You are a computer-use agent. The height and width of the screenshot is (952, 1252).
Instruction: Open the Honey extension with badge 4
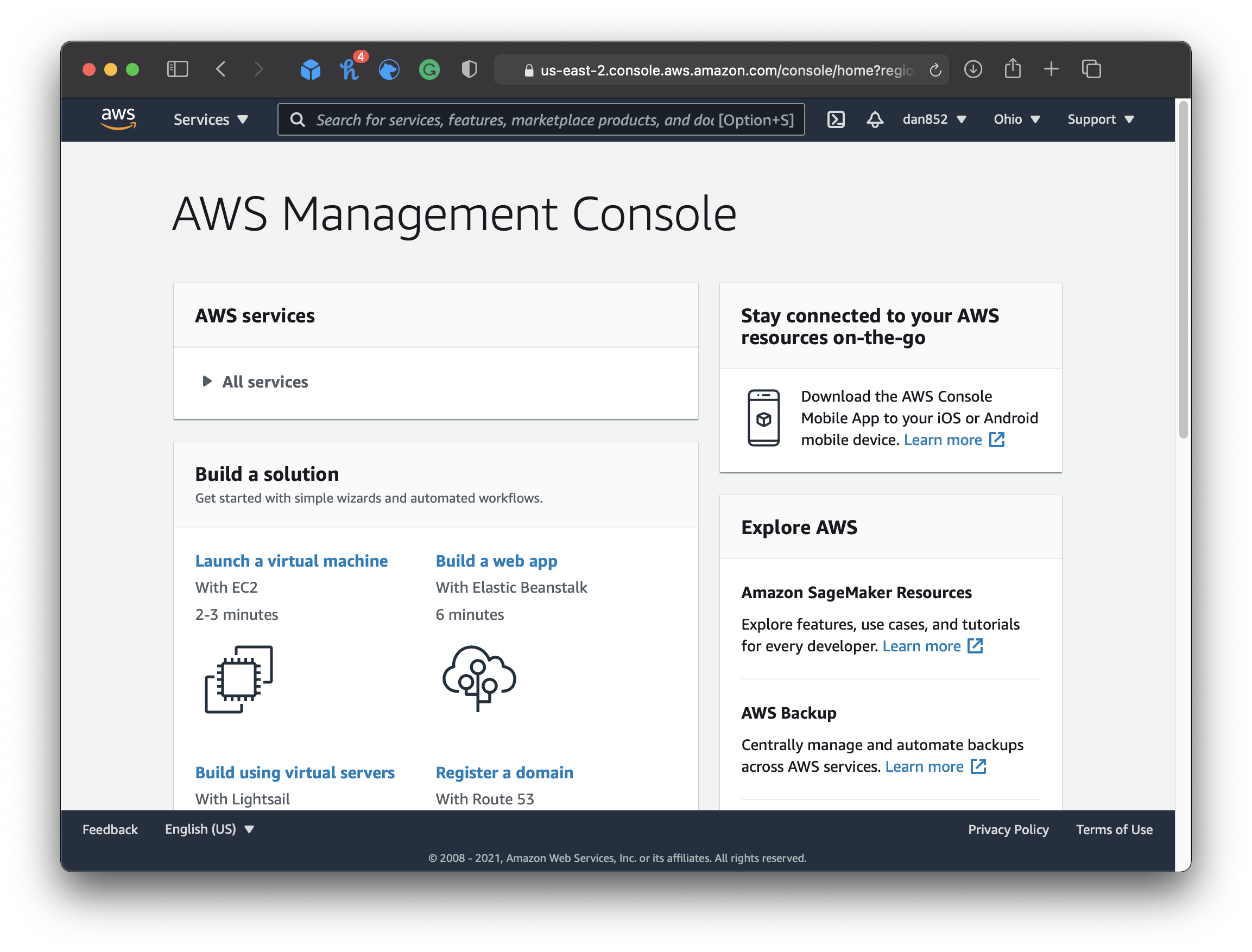(x=350, y=69)
